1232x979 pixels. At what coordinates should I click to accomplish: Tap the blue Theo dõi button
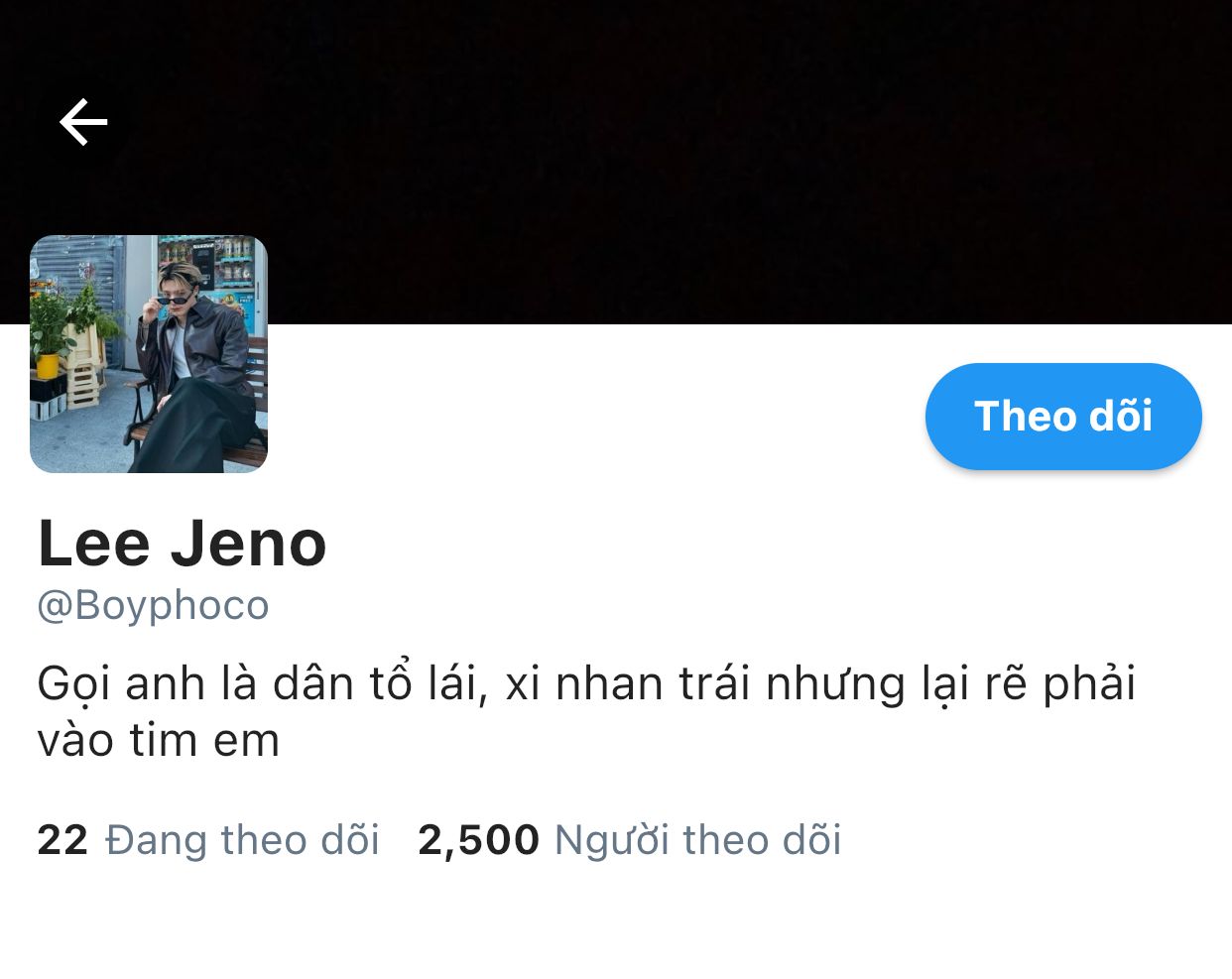[x=1063, y=416]
